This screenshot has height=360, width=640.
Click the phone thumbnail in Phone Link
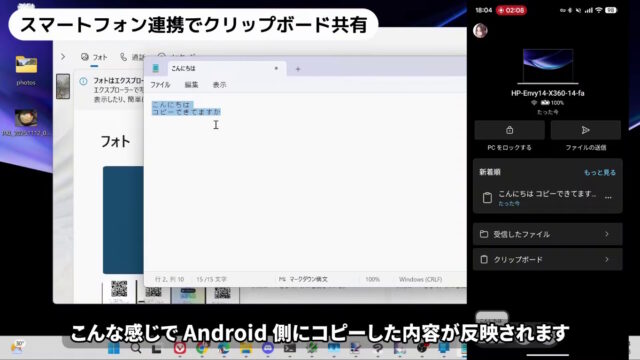63,86
